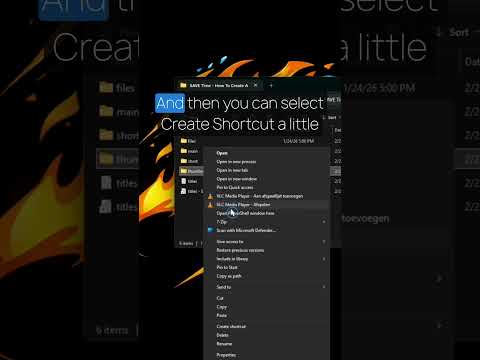Open 'Properties' from the context menu

[267, 355]
